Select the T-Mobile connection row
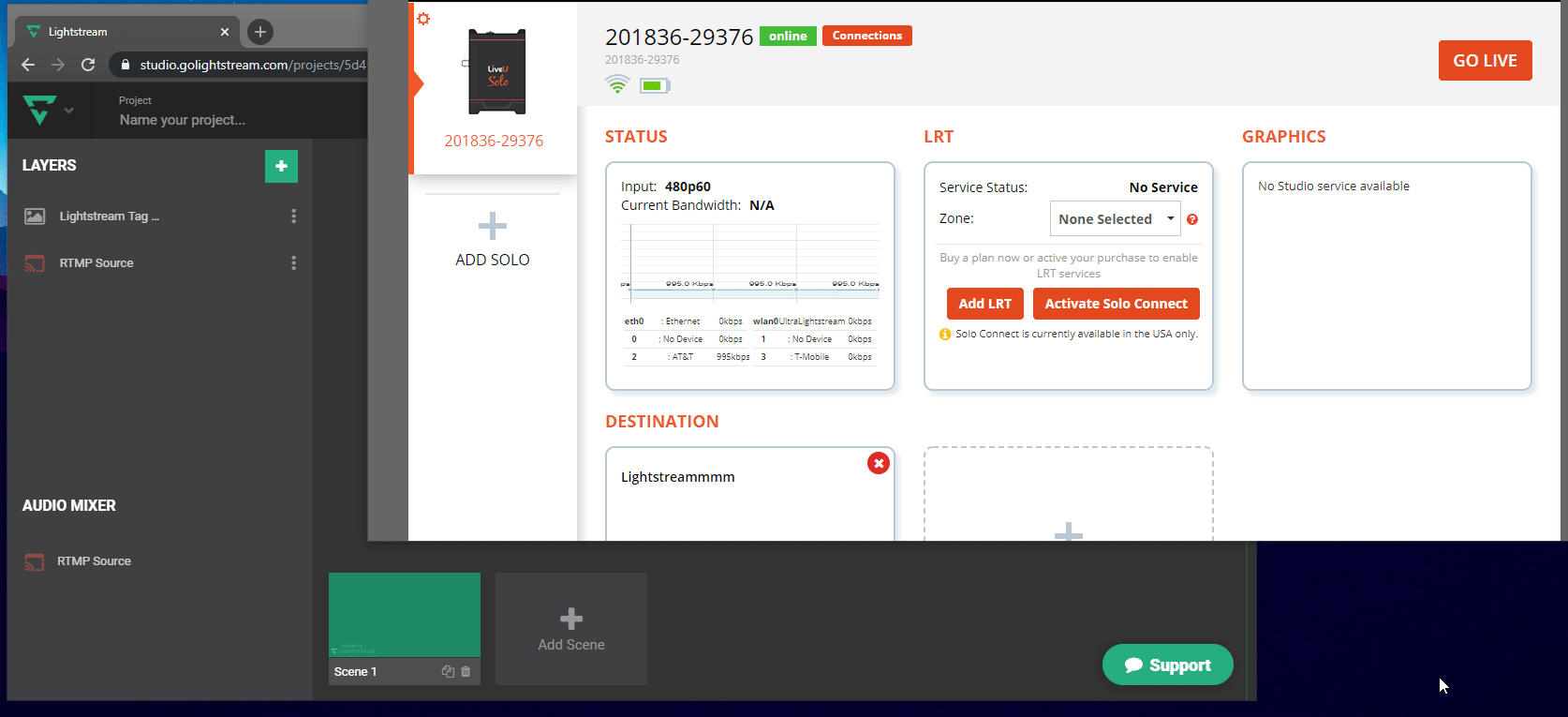1568x717 pixels. pyautogui.click(x=815, y=357)
